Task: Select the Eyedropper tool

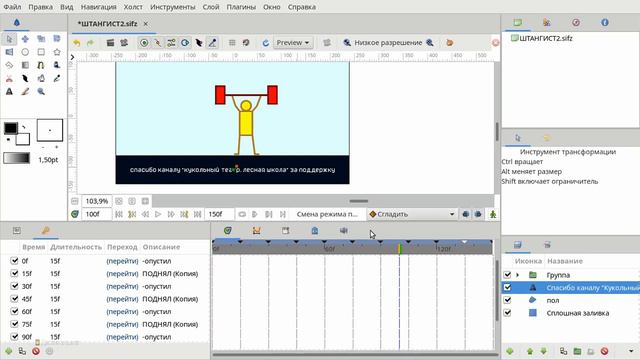Action: tap(57, 78)
